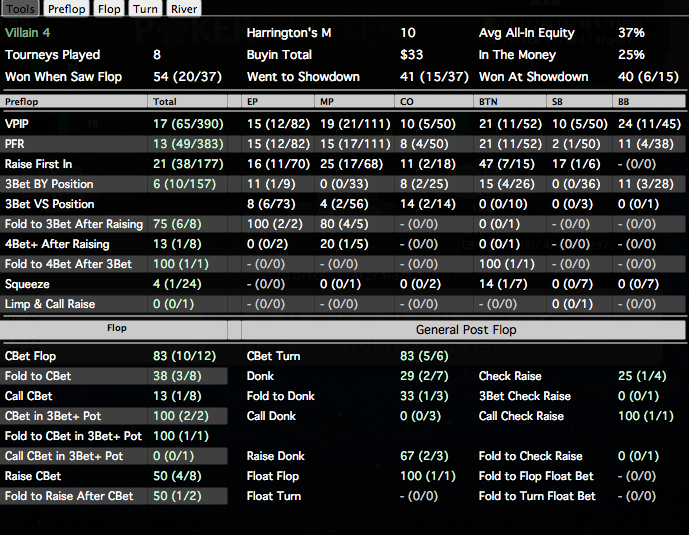Click Raise First In BTN value 47 (7/15)
This screenshot has width=689, height=535.
tap(507, 164)
